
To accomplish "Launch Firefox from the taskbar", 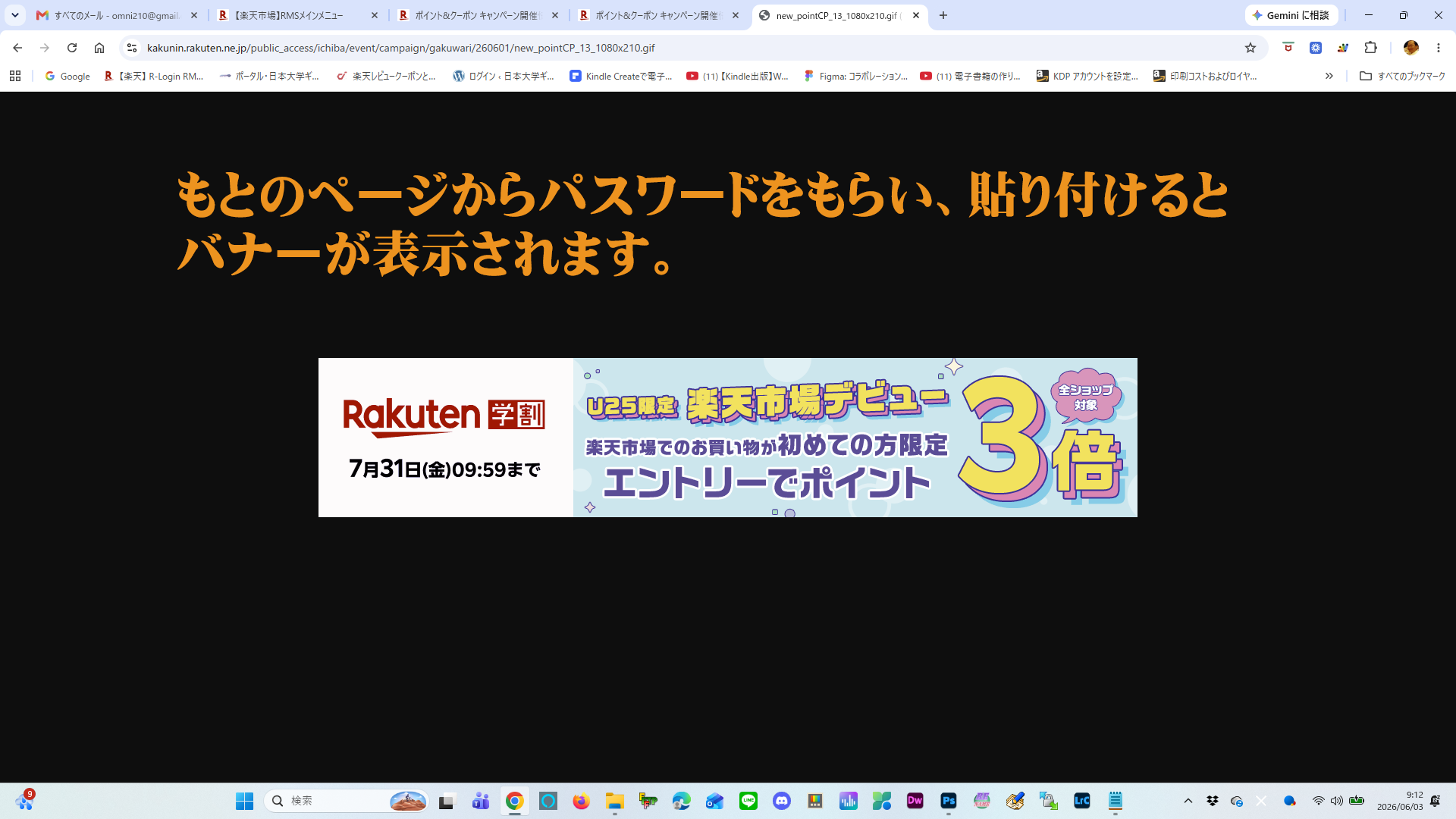I will click(x=582, y=801).
